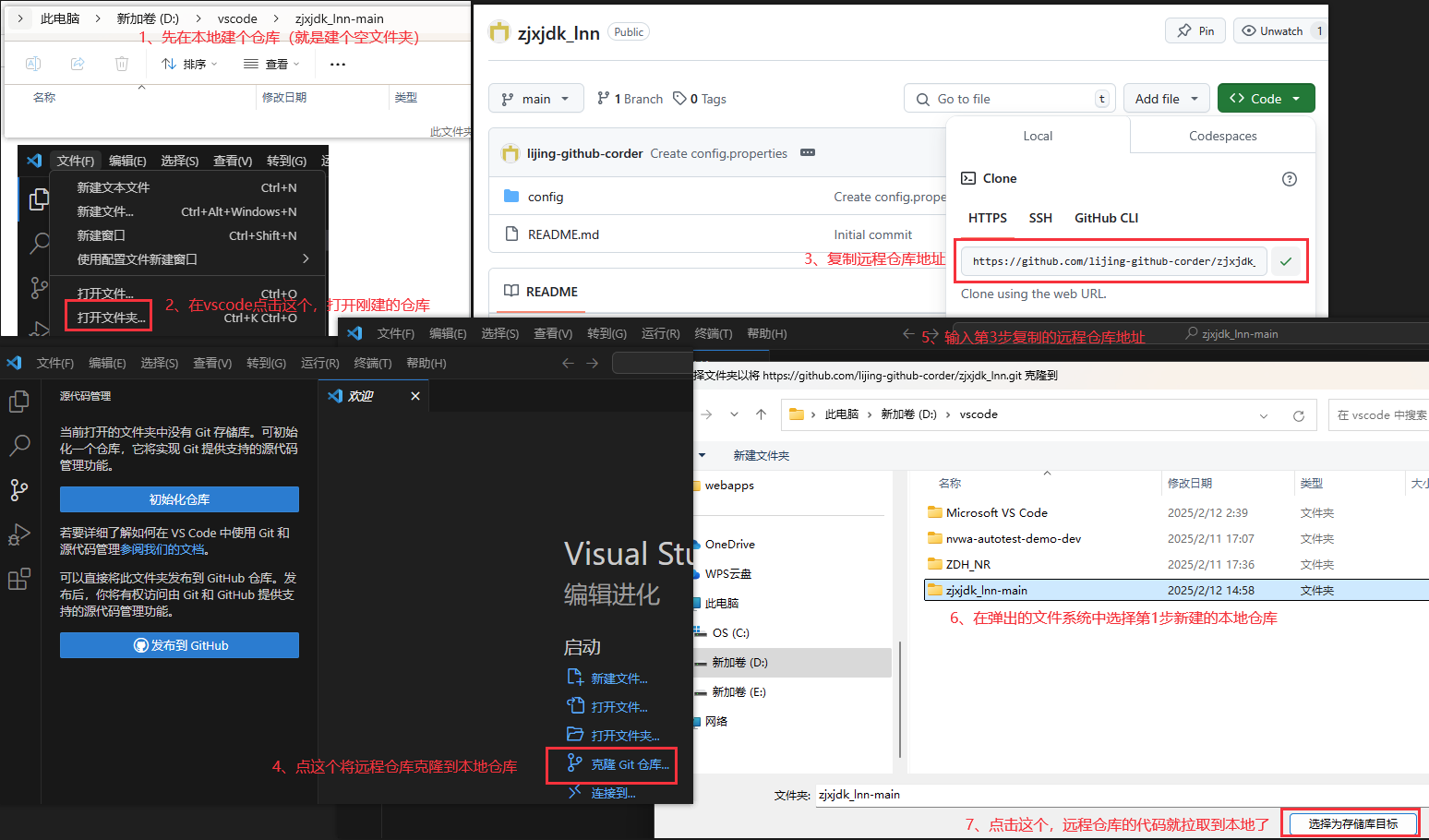1429x840 pixels.
Task: Open 帮助(H) menu beside the zjxjdk_lnn-main search box
Action: click(767, 333)
